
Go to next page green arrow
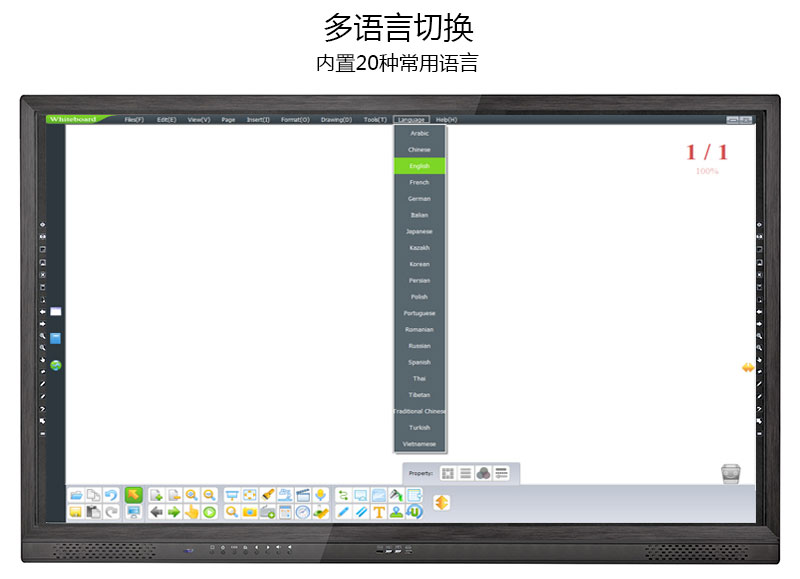click(x=174, y=512)
